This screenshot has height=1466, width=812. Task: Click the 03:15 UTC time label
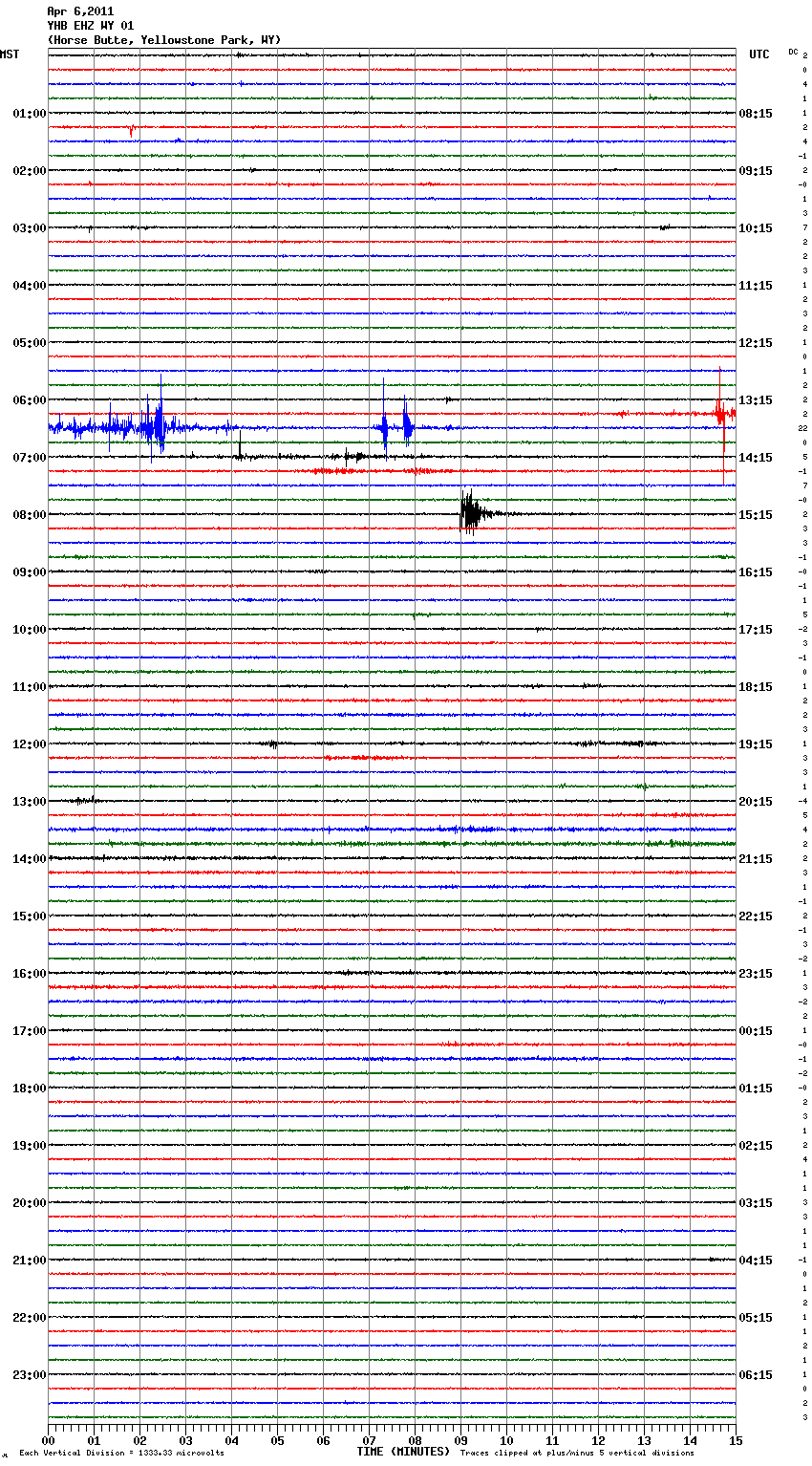(756, 1203)
